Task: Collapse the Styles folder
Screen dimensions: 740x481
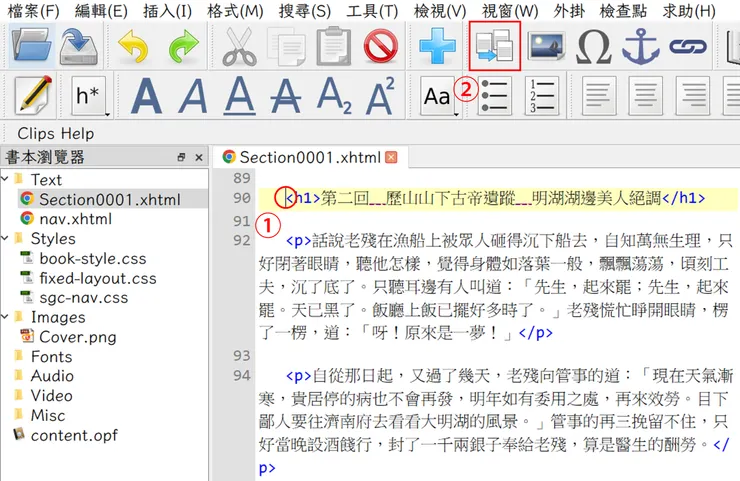Action: coord(5,238)
